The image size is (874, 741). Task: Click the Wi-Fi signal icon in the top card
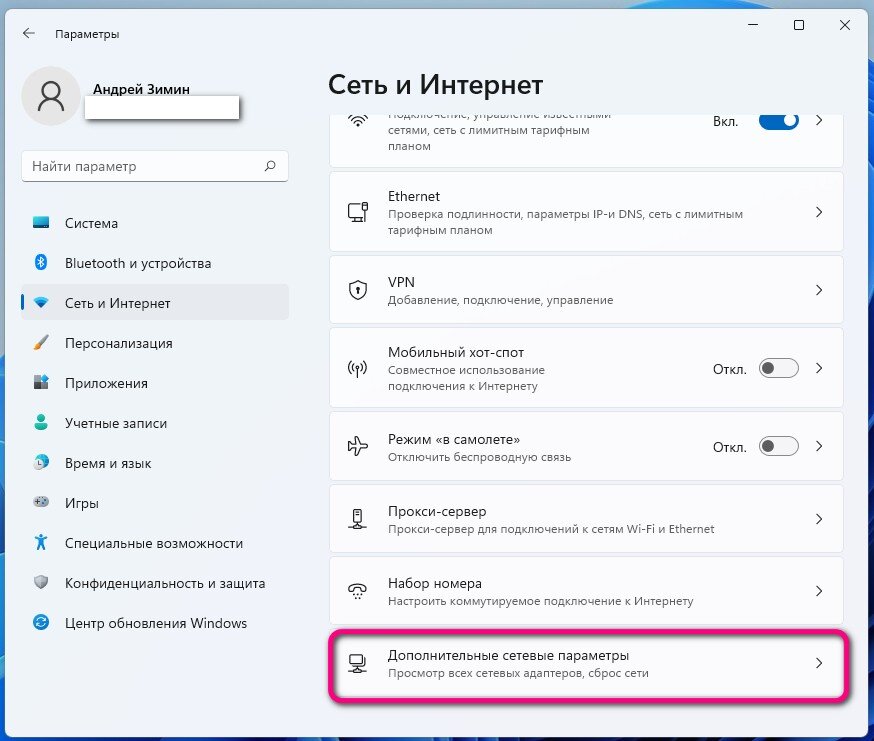click(358, 120)
